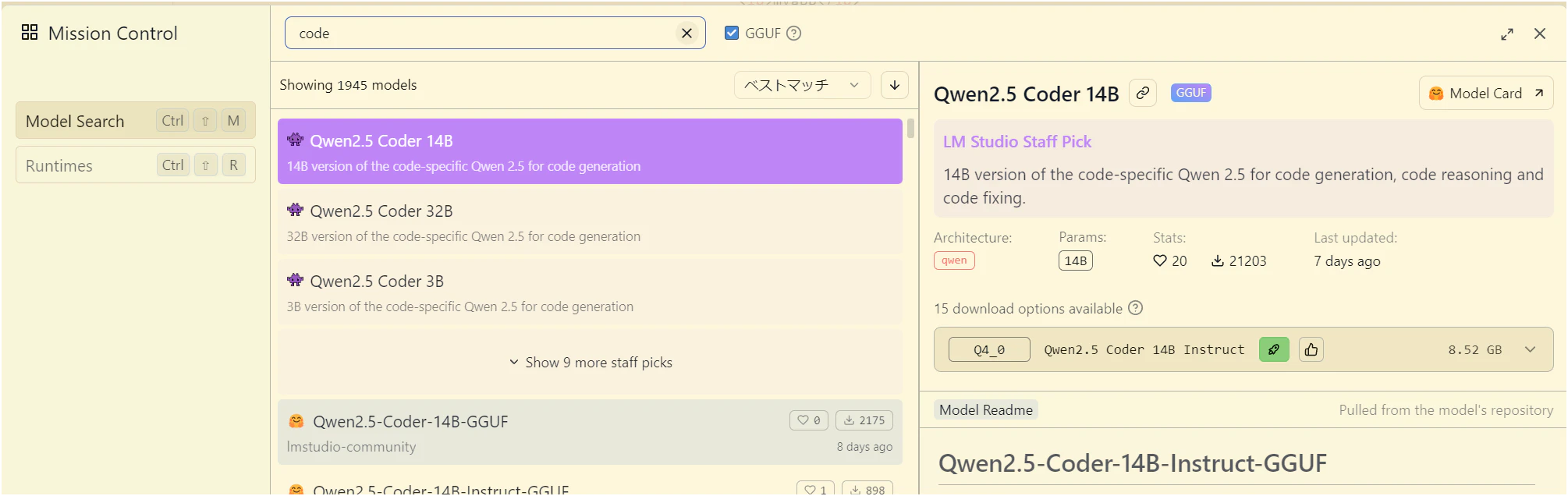Select the Qwen2.5 Coder 32B staff pick

tap(590, 221)
